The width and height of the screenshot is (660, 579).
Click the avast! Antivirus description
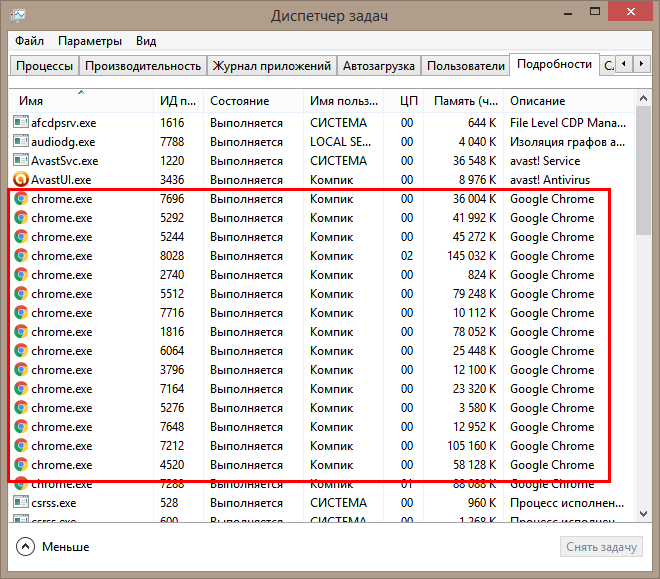[550, 180]
